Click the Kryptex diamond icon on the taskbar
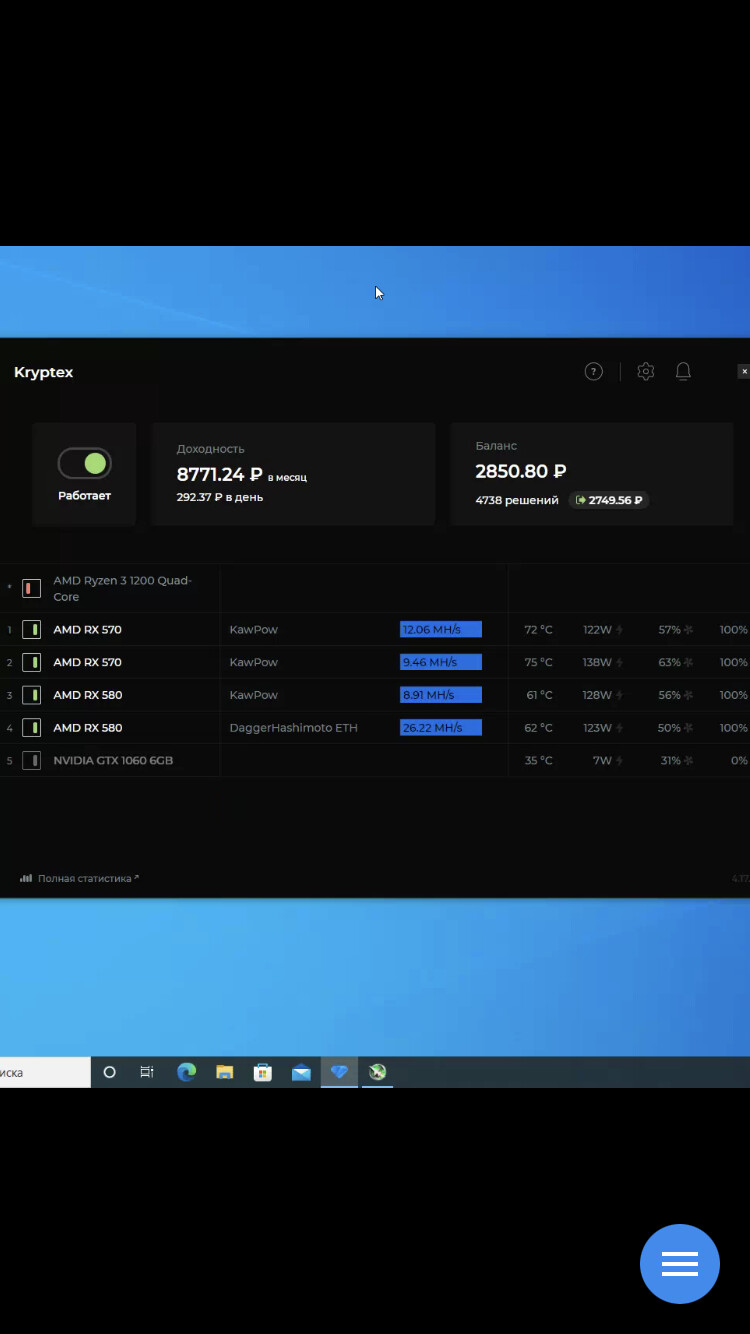 [x=339, y=1072]
